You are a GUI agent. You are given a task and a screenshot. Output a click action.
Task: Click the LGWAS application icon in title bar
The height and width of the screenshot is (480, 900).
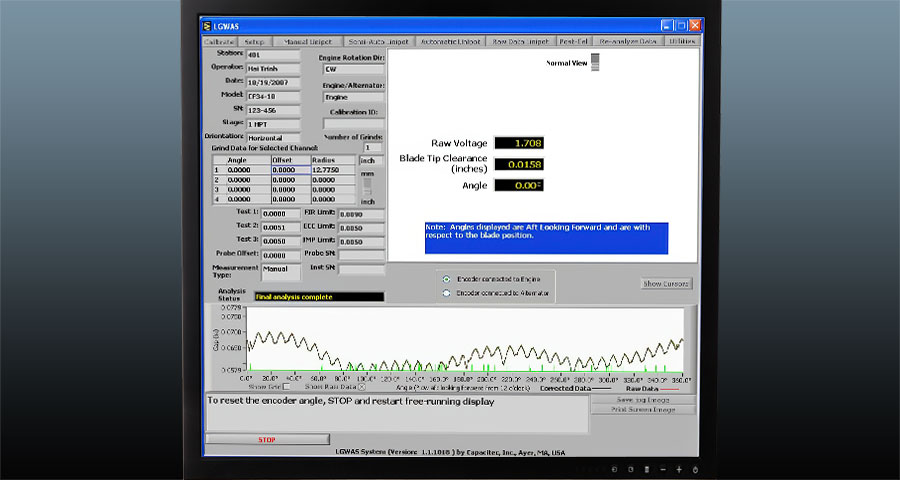click(x=208, y=25)
